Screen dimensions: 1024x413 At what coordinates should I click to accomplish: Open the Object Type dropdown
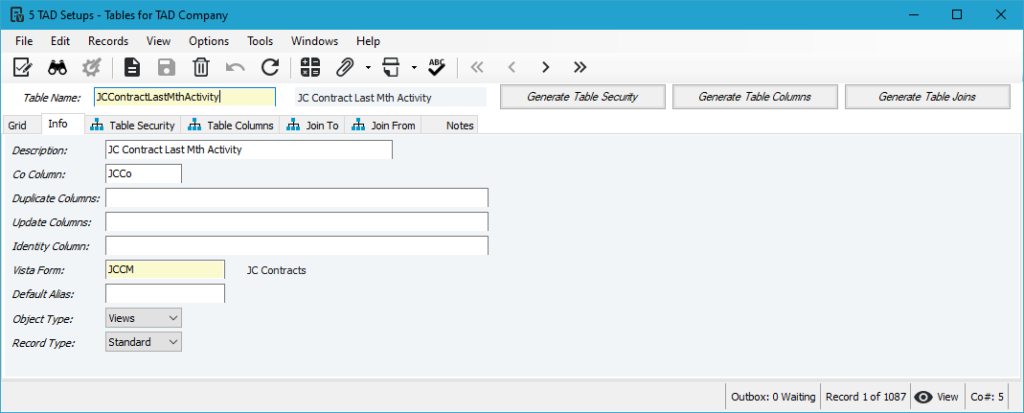click(143, 318)
